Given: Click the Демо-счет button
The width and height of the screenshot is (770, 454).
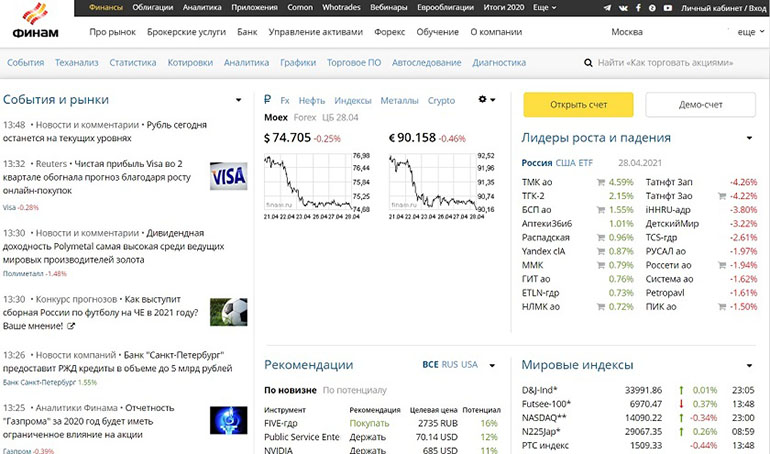Looking at the screenshot, I should click(700, 105).
